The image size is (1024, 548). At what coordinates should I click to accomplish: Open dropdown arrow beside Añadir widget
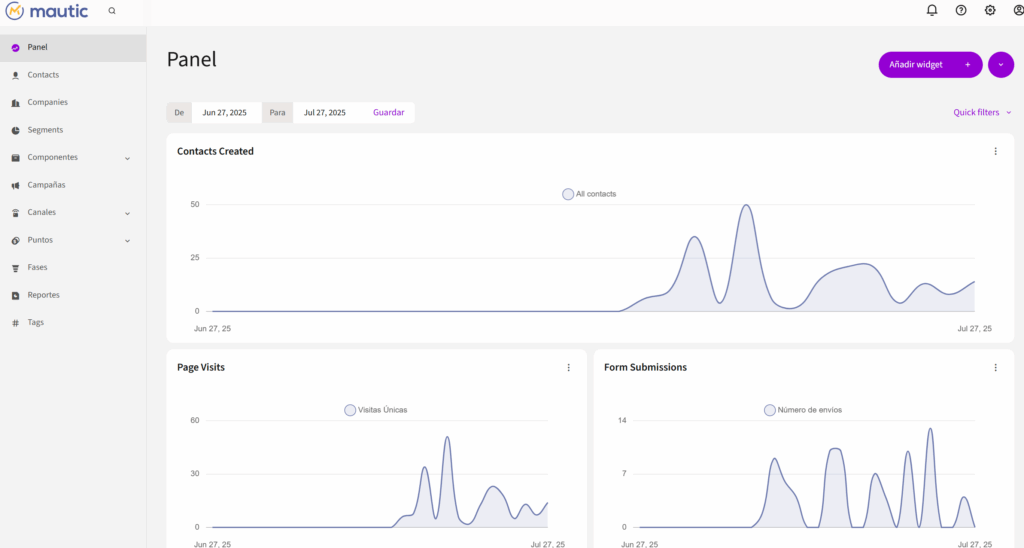(1000, 65)
